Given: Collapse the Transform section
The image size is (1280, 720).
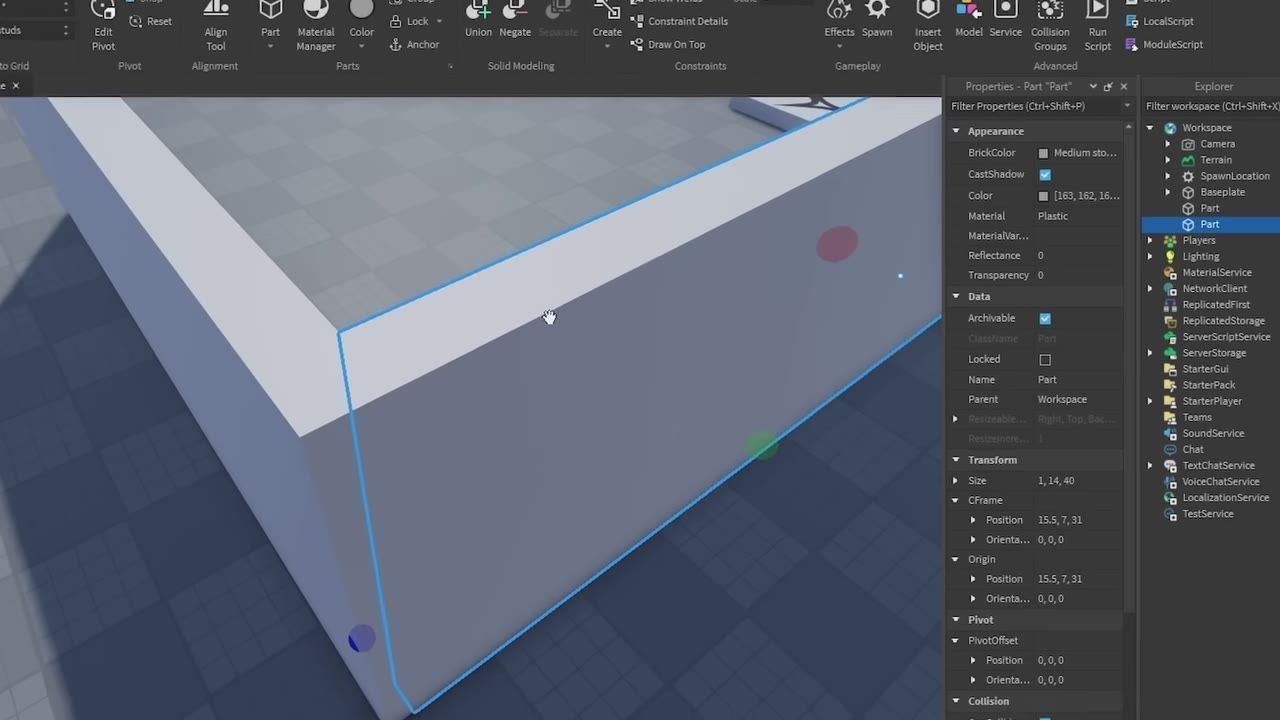Looking at the screenshot, I should pos(956,460).
